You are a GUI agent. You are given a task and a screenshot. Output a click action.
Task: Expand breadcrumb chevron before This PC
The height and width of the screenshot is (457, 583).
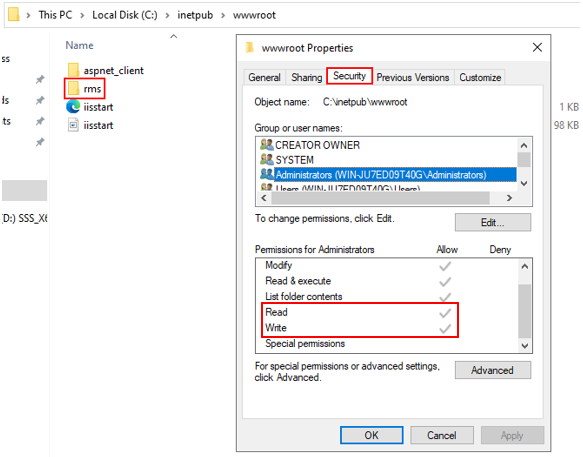pos(28,15)
